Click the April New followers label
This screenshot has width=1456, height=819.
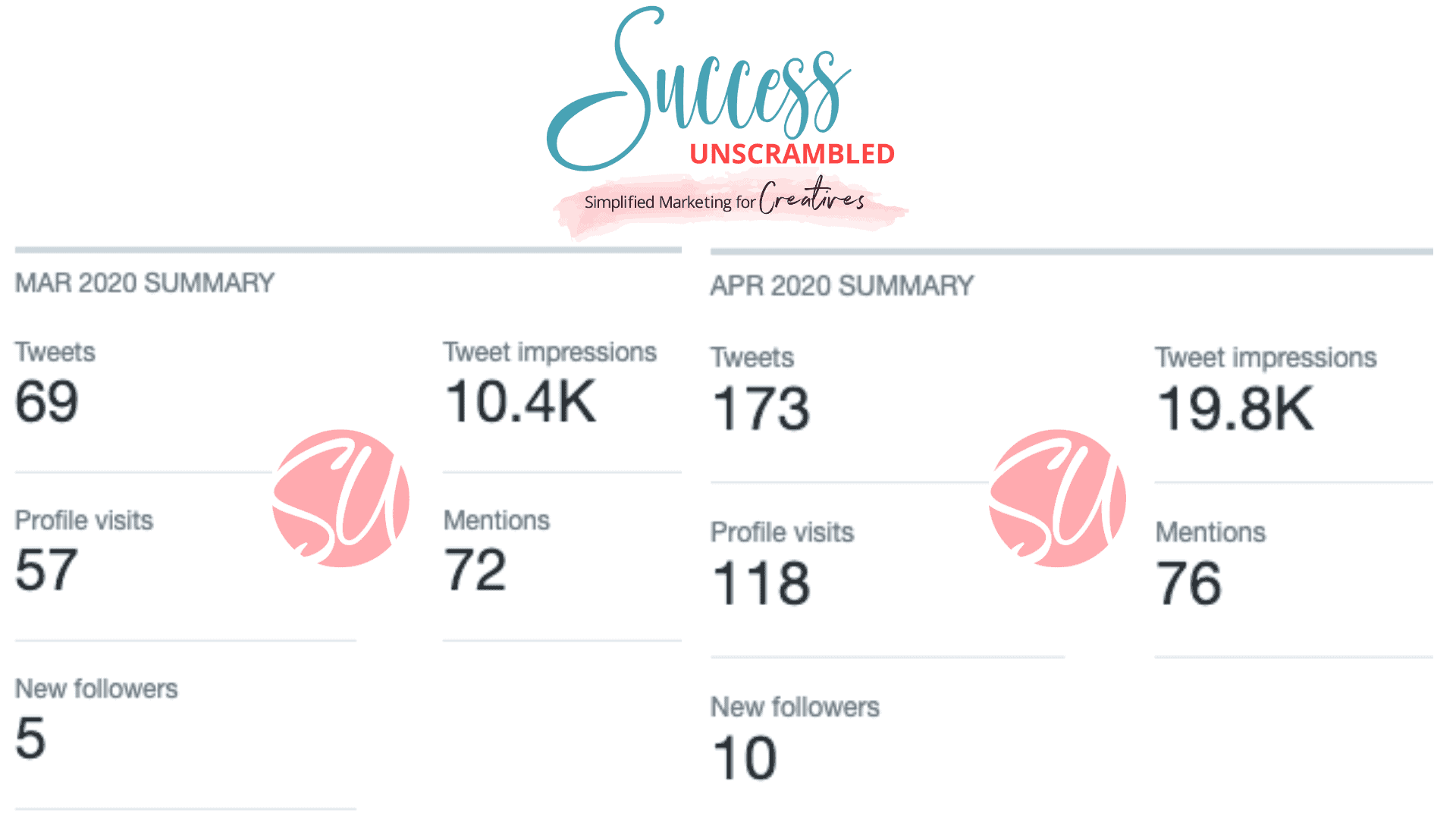coord(795,708)
